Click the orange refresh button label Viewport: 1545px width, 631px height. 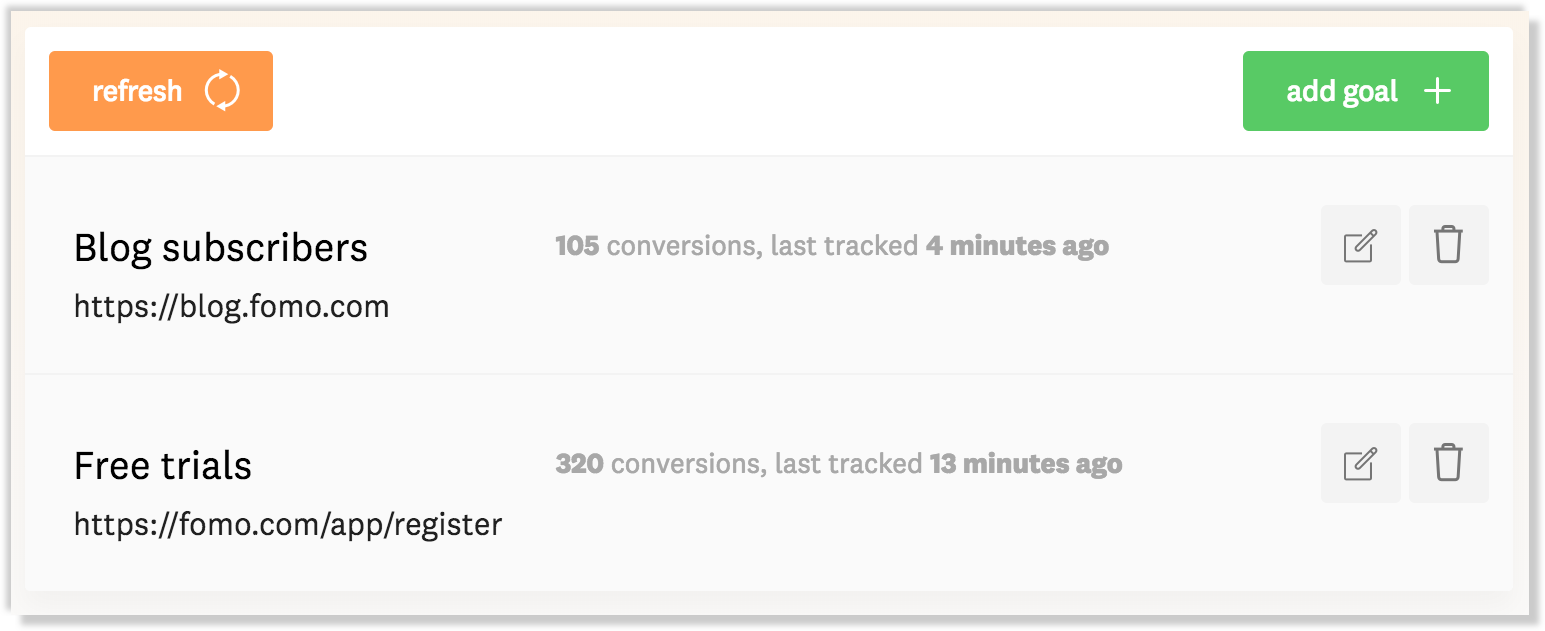point(137,91)
